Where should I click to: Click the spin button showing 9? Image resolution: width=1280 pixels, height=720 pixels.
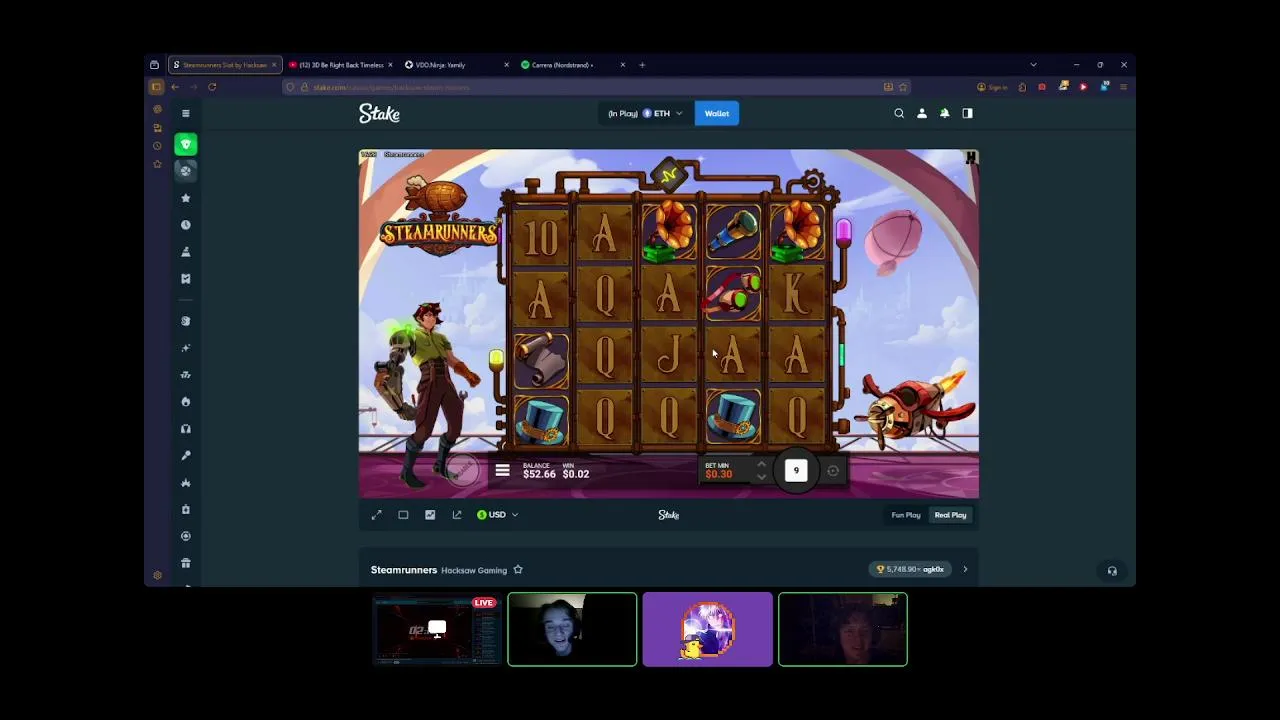796,470
